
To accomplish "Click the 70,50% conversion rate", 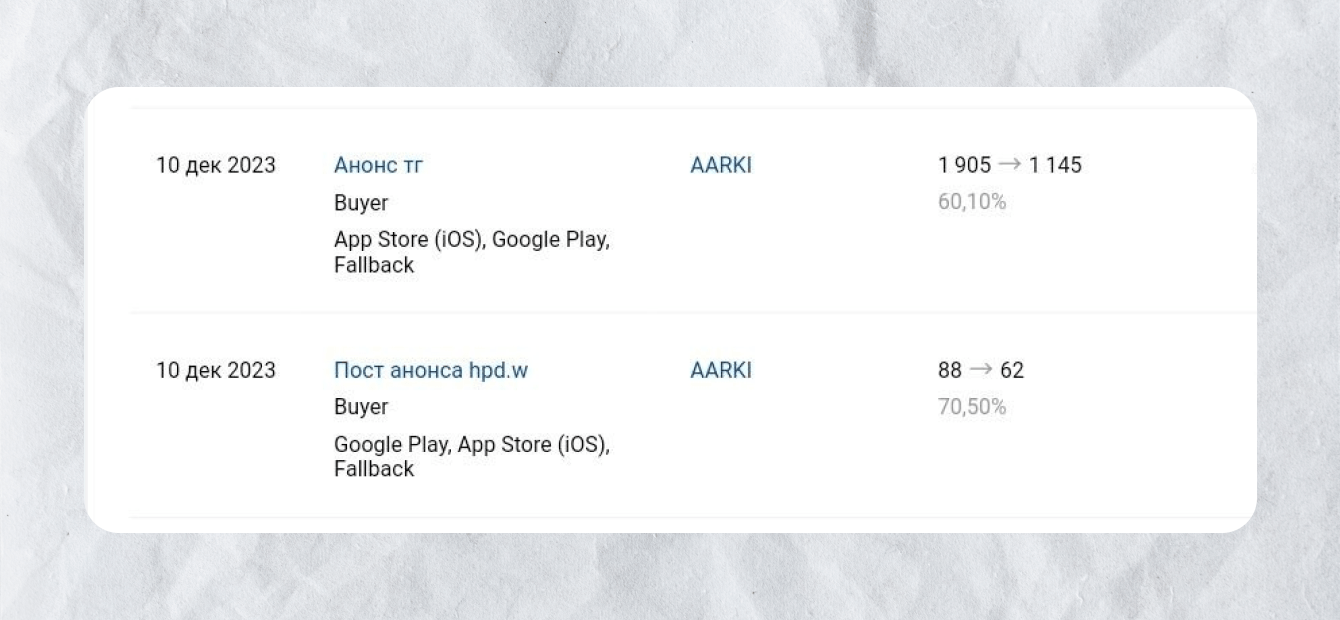I will [971, 408].
